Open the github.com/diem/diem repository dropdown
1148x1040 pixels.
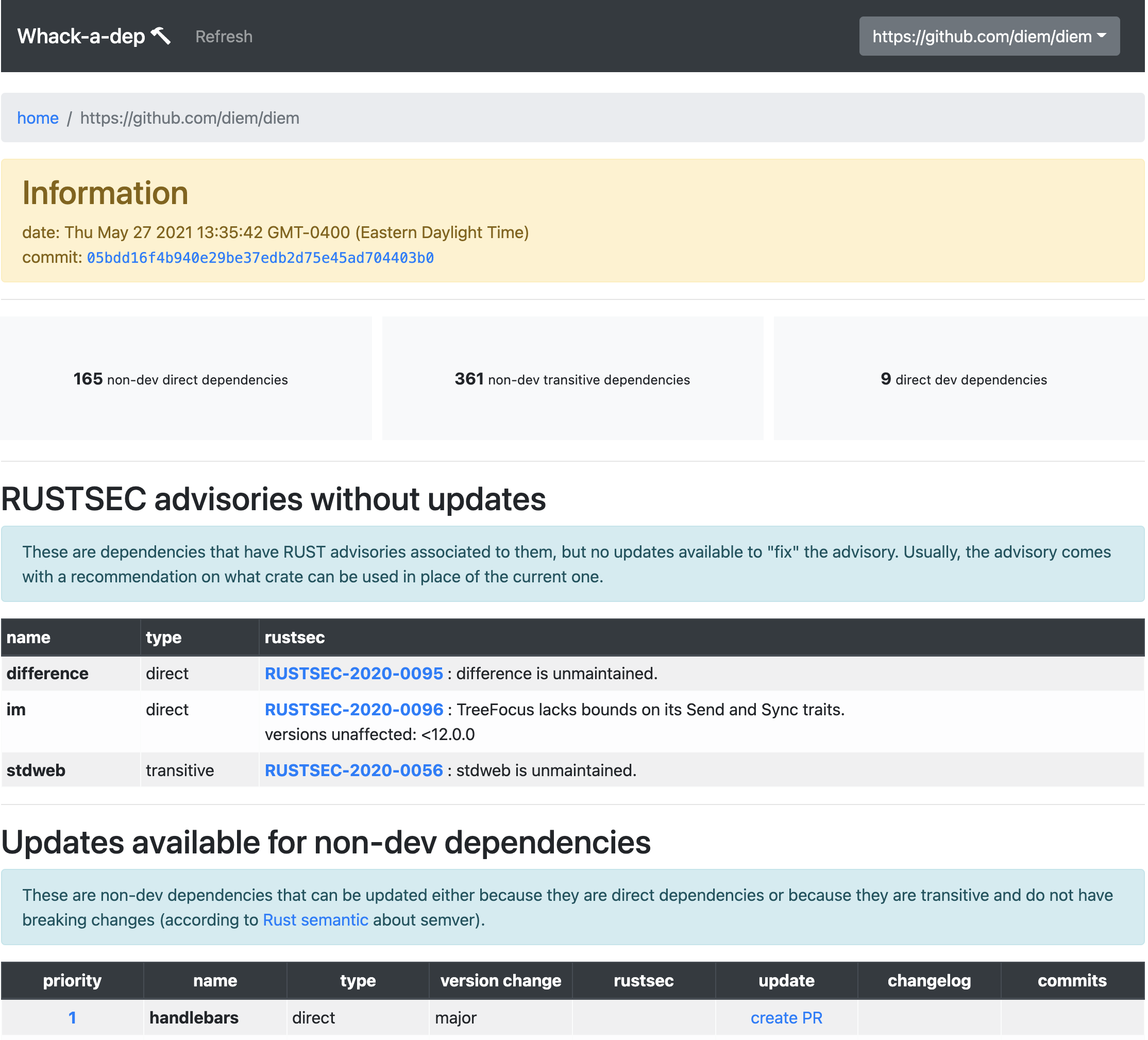pyautogui.click(x=989, y=37)
